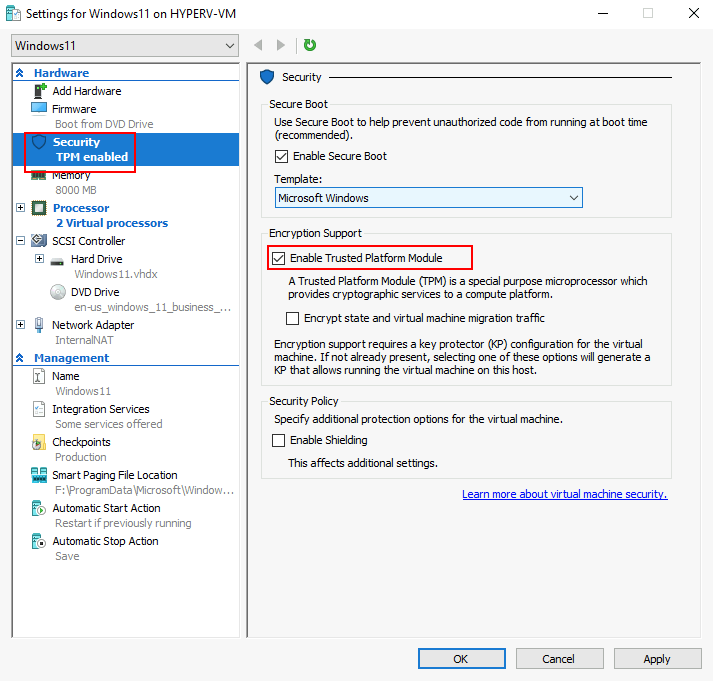Expand the Processor tree node

click(x=20, y=208)
